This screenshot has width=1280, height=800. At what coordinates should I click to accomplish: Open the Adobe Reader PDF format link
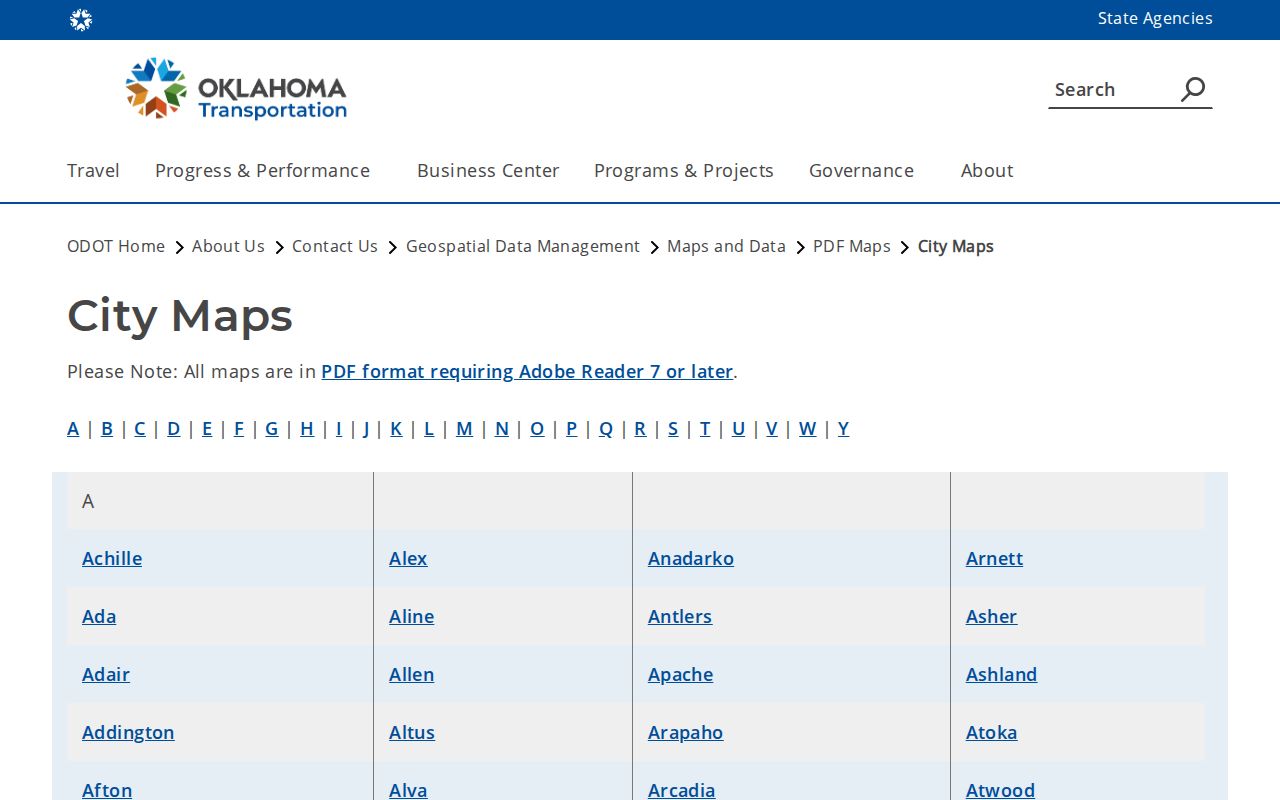click(527, 371)
